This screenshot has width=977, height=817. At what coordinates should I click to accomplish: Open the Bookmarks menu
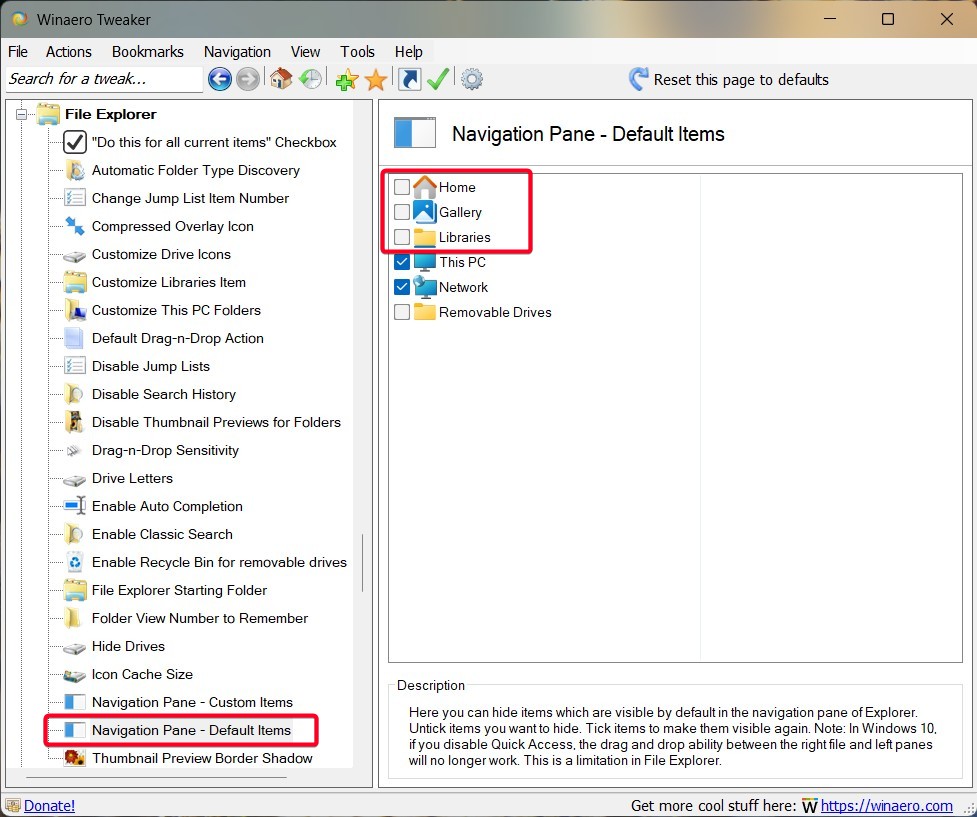(x=148, y=52)
